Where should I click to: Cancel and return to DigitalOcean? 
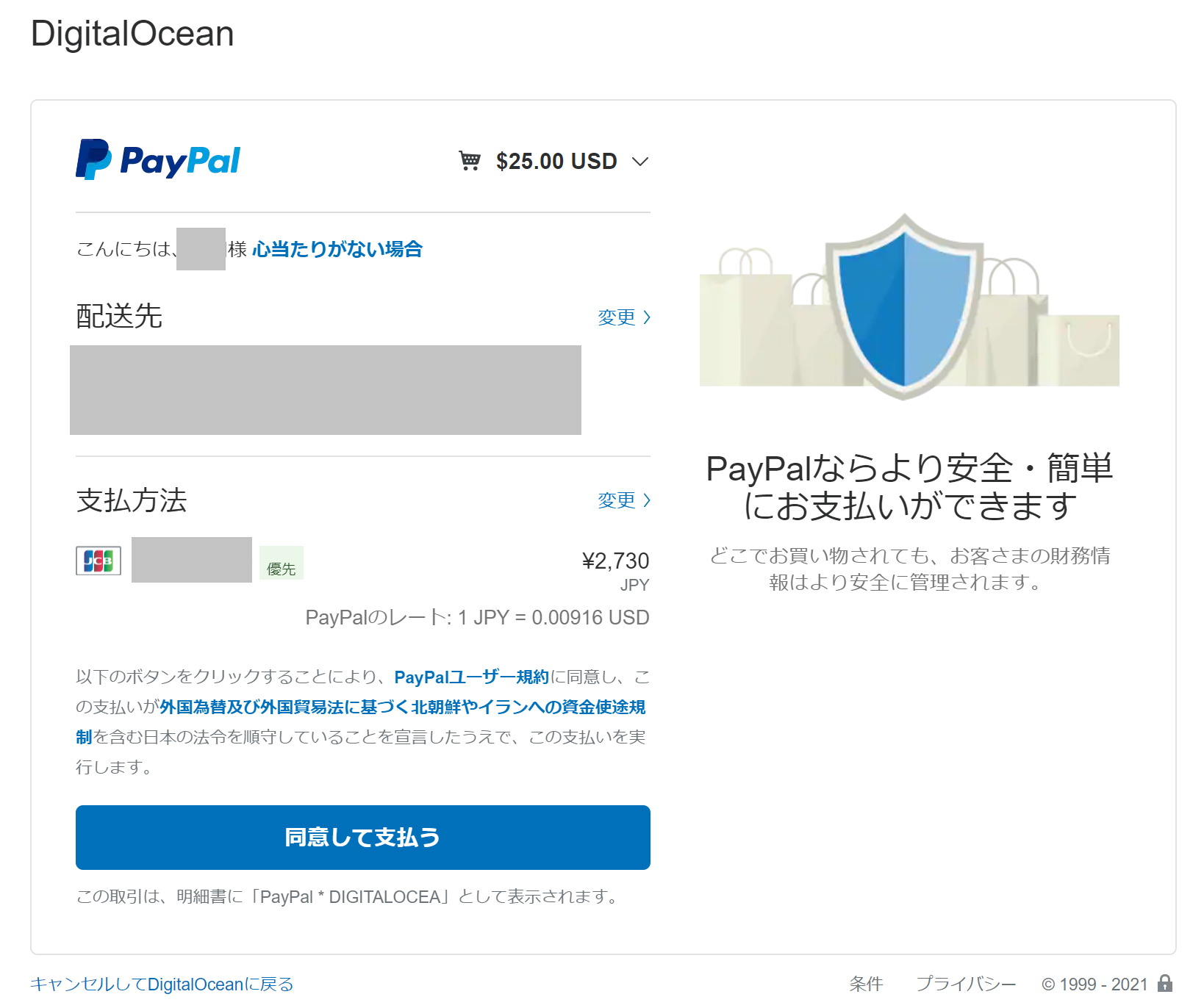point(162,984)
